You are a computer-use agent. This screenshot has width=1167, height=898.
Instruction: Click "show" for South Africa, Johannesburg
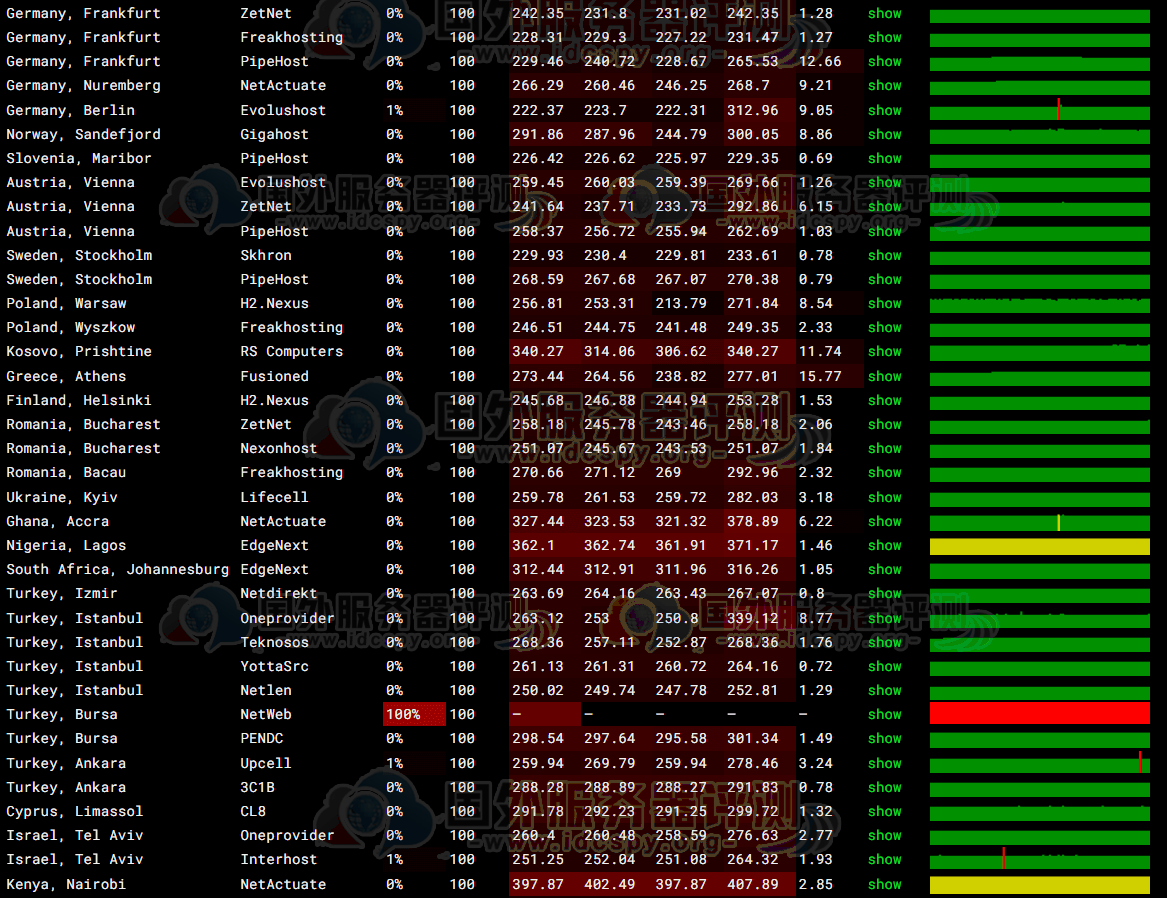tap(884, 569)
